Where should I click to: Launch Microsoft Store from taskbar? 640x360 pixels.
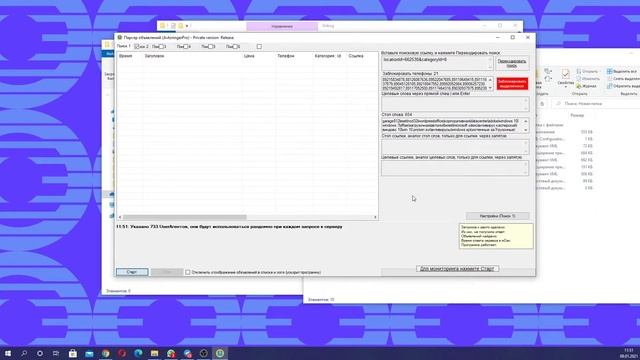pyautogui.click(x=73, y=353)
